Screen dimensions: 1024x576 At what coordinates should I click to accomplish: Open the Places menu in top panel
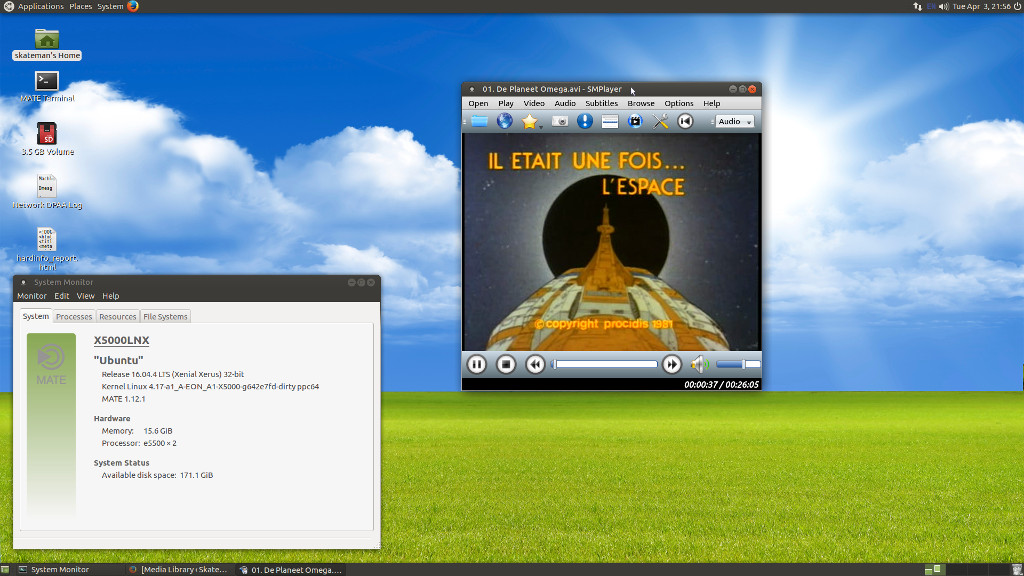[80, 7]
